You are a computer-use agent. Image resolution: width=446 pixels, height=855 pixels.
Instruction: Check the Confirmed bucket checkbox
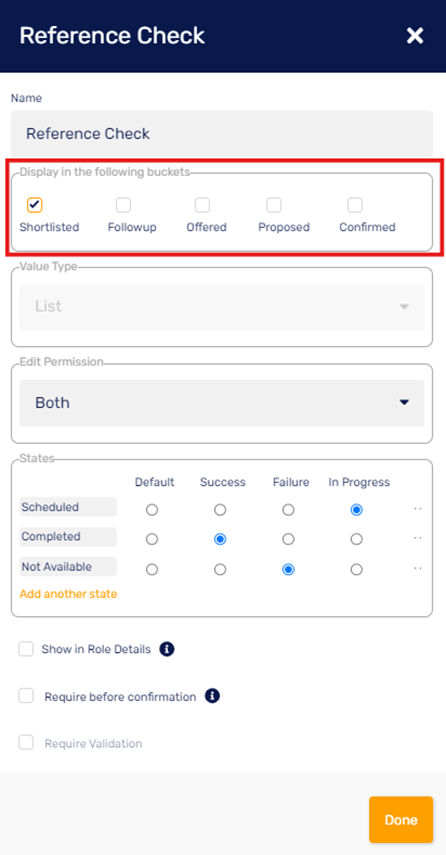point(355,205)
